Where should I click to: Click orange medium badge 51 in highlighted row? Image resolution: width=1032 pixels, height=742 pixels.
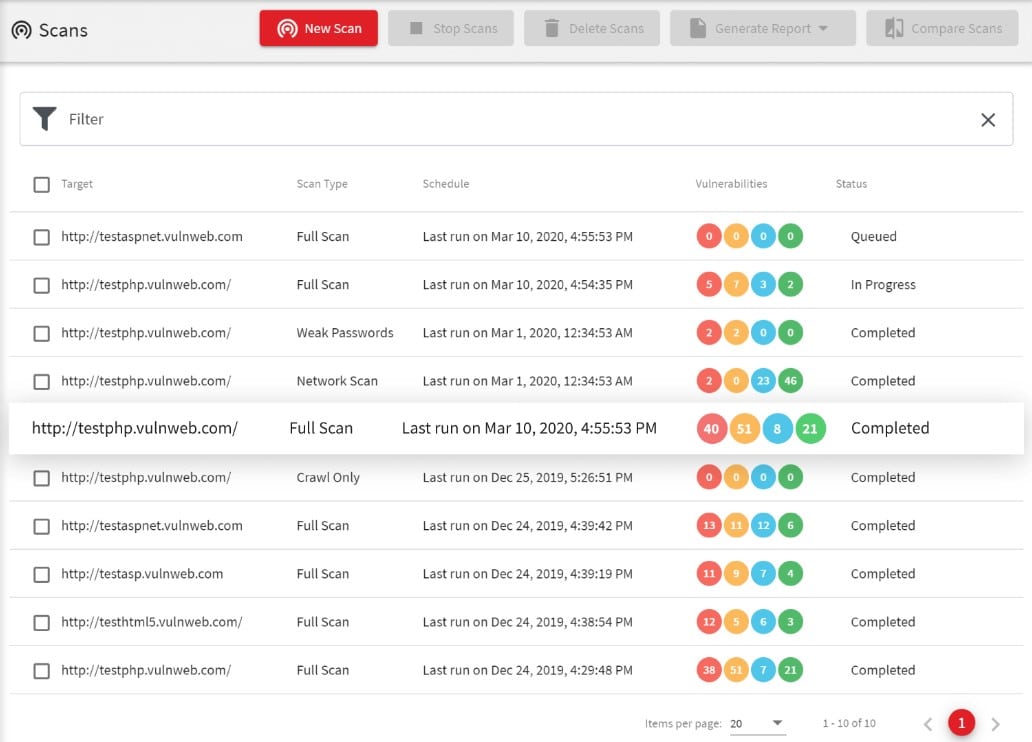(x=744, y=429)
